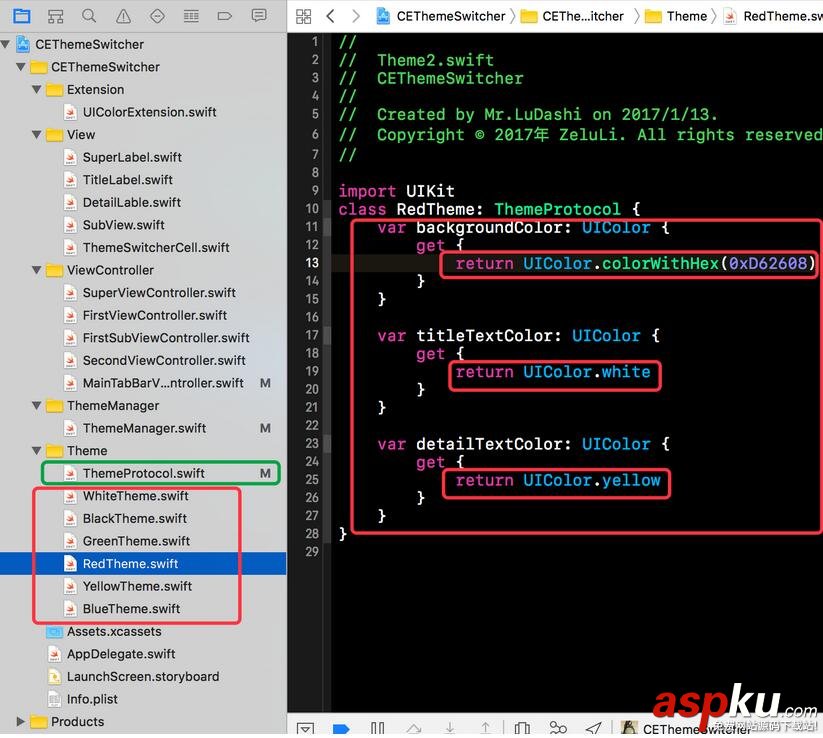Open the RedTheme.swift jump bar menu
The height and width of the screenshot is (738, 823).
[x=782, y=16]
